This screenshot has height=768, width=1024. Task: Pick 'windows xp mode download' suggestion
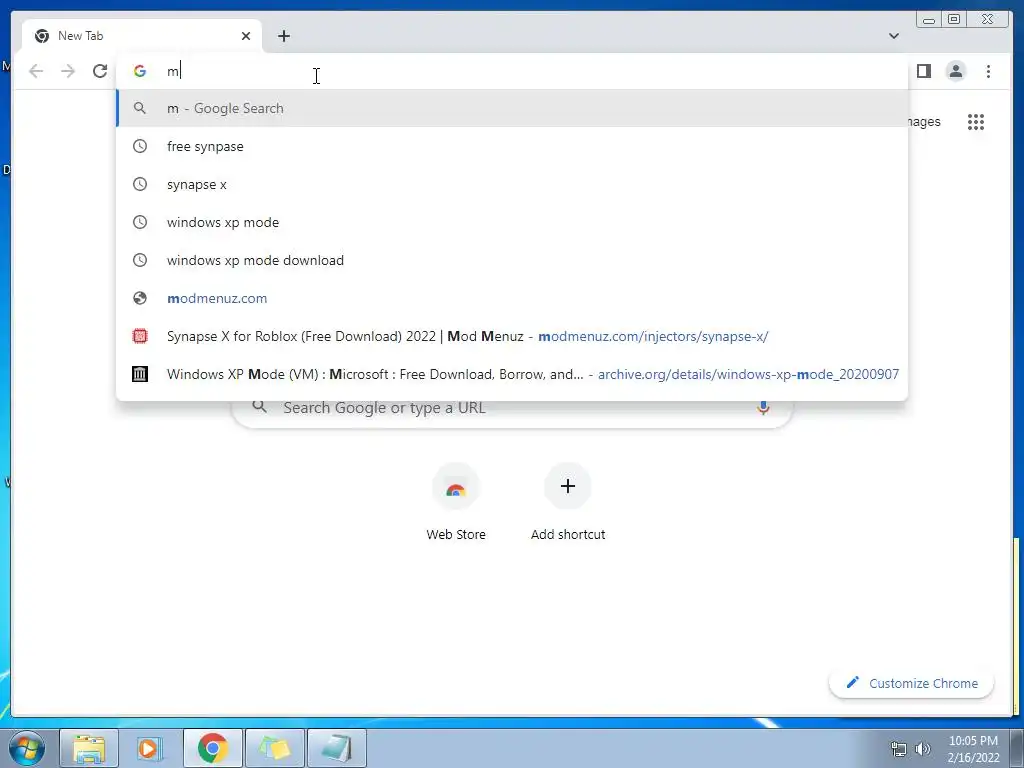tap(512, 260)
